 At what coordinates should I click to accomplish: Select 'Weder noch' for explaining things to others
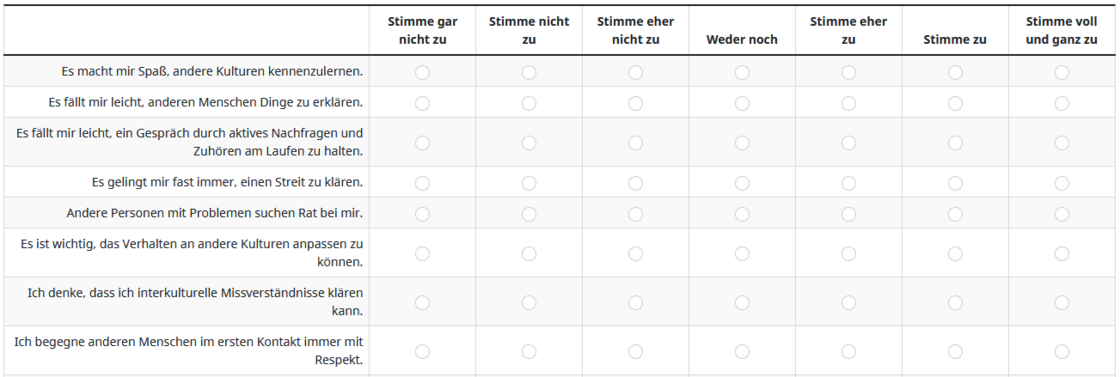coord(742,104)
